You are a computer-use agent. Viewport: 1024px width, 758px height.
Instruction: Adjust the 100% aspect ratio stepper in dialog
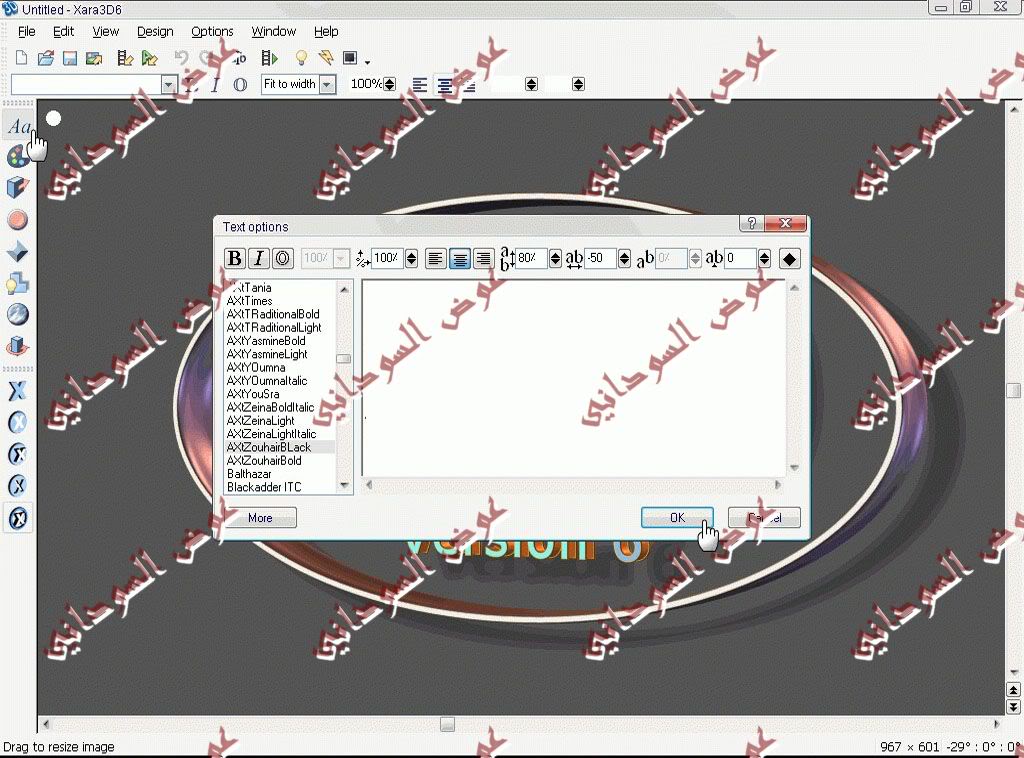click(x=411, y=259)
